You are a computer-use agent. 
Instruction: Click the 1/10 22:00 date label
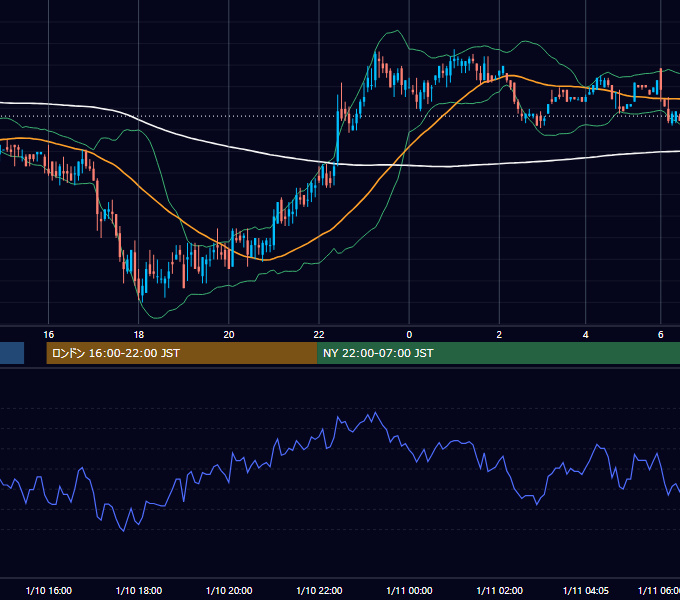[319, 590]
